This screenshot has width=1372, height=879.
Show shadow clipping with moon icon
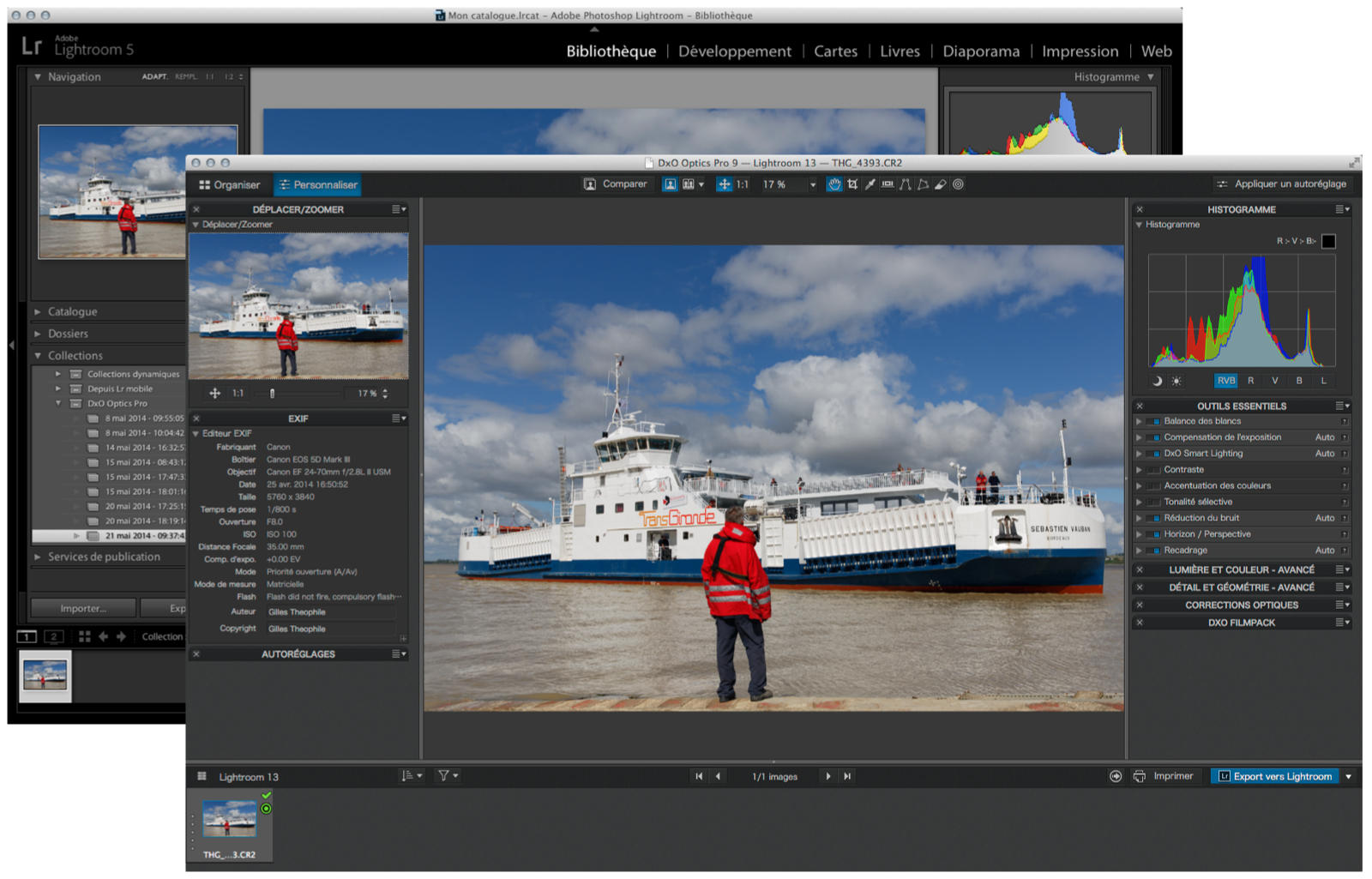[x=1157, y=381]
